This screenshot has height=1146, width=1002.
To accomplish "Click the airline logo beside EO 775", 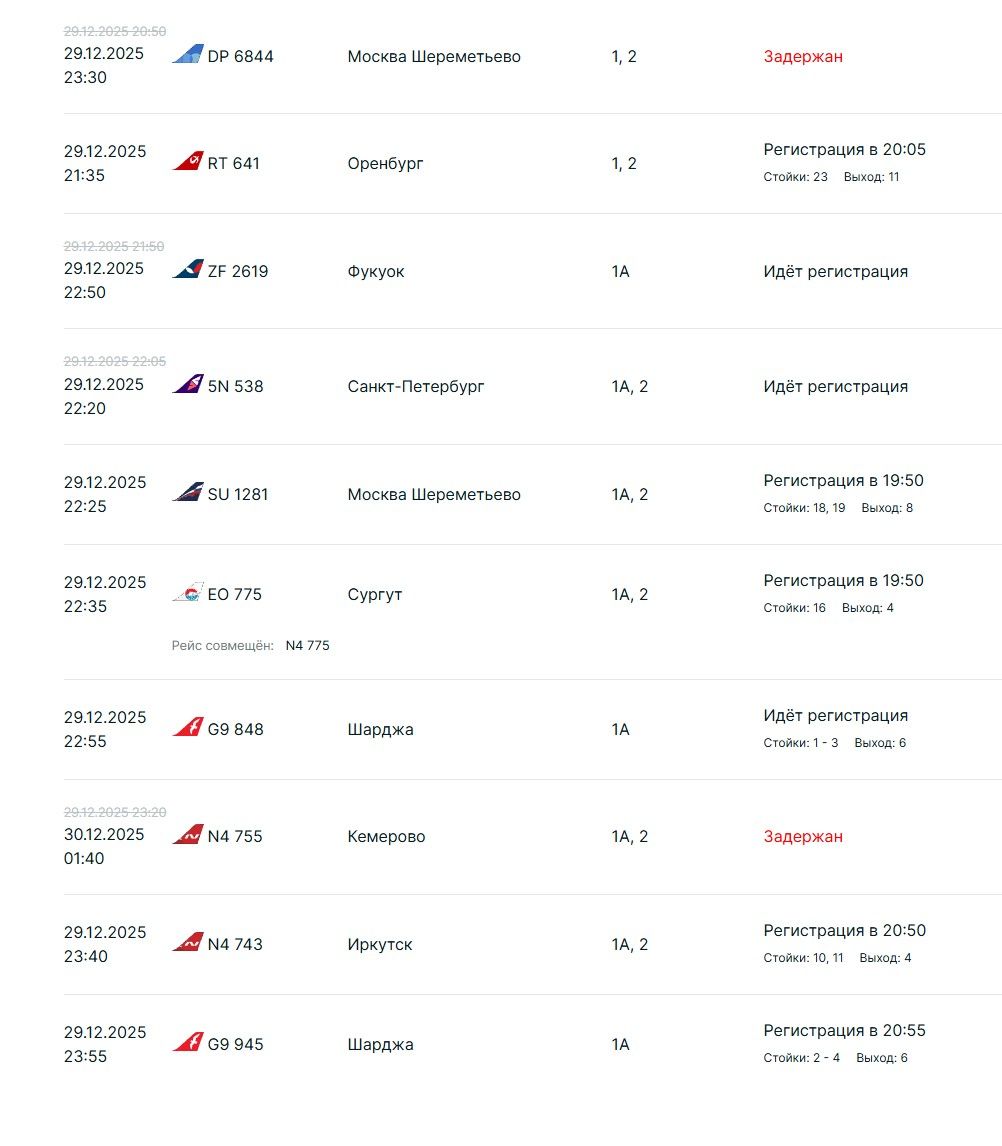I will pos(187,593).
